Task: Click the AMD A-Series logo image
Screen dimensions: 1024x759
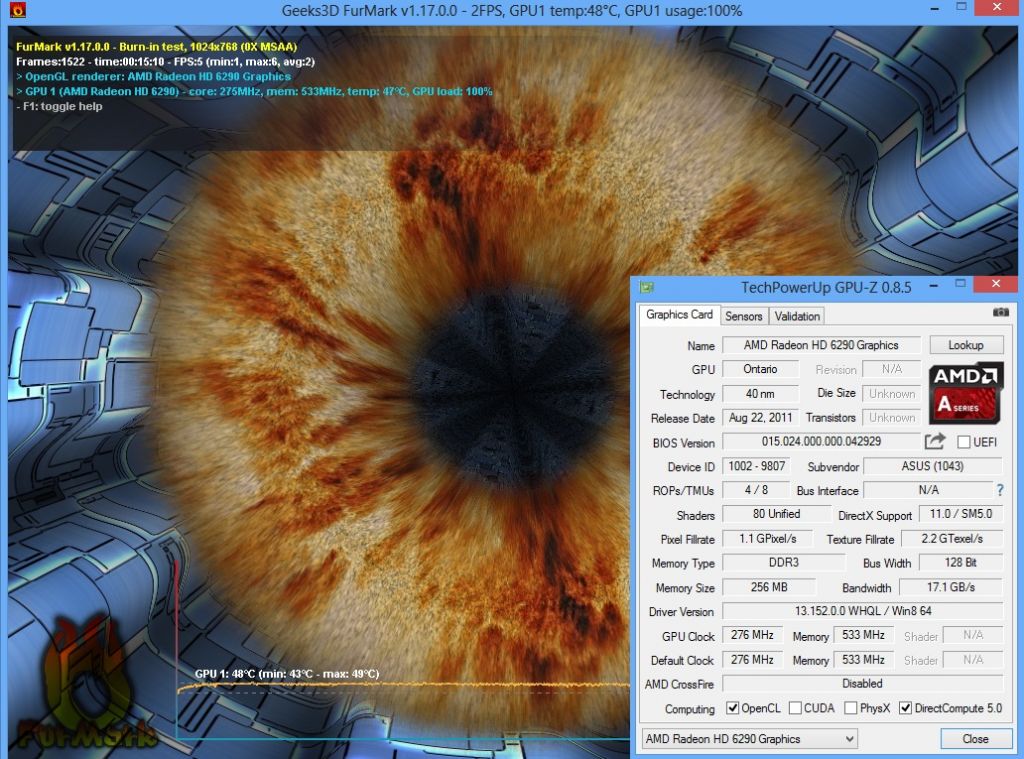Action: [966, 393]
